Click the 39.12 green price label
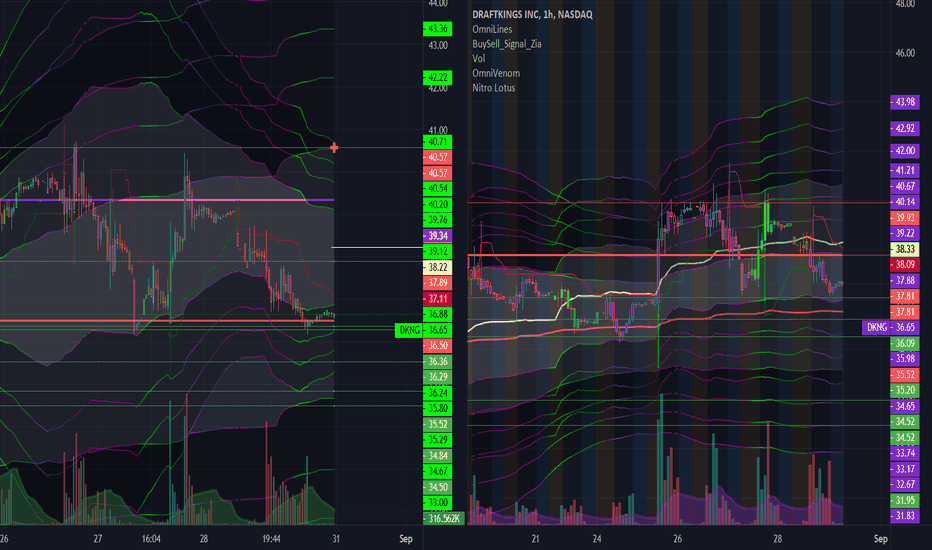 tap(437, 252)
